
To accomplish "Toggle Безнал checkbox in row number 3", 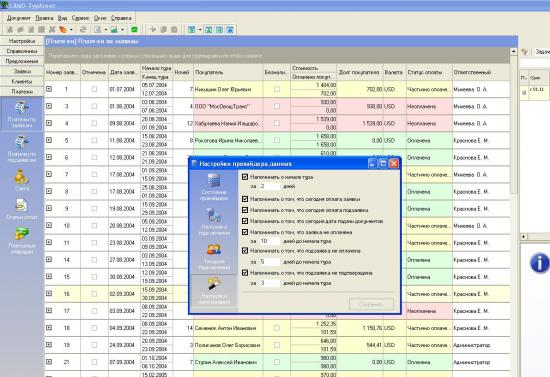I will (277, 106).
